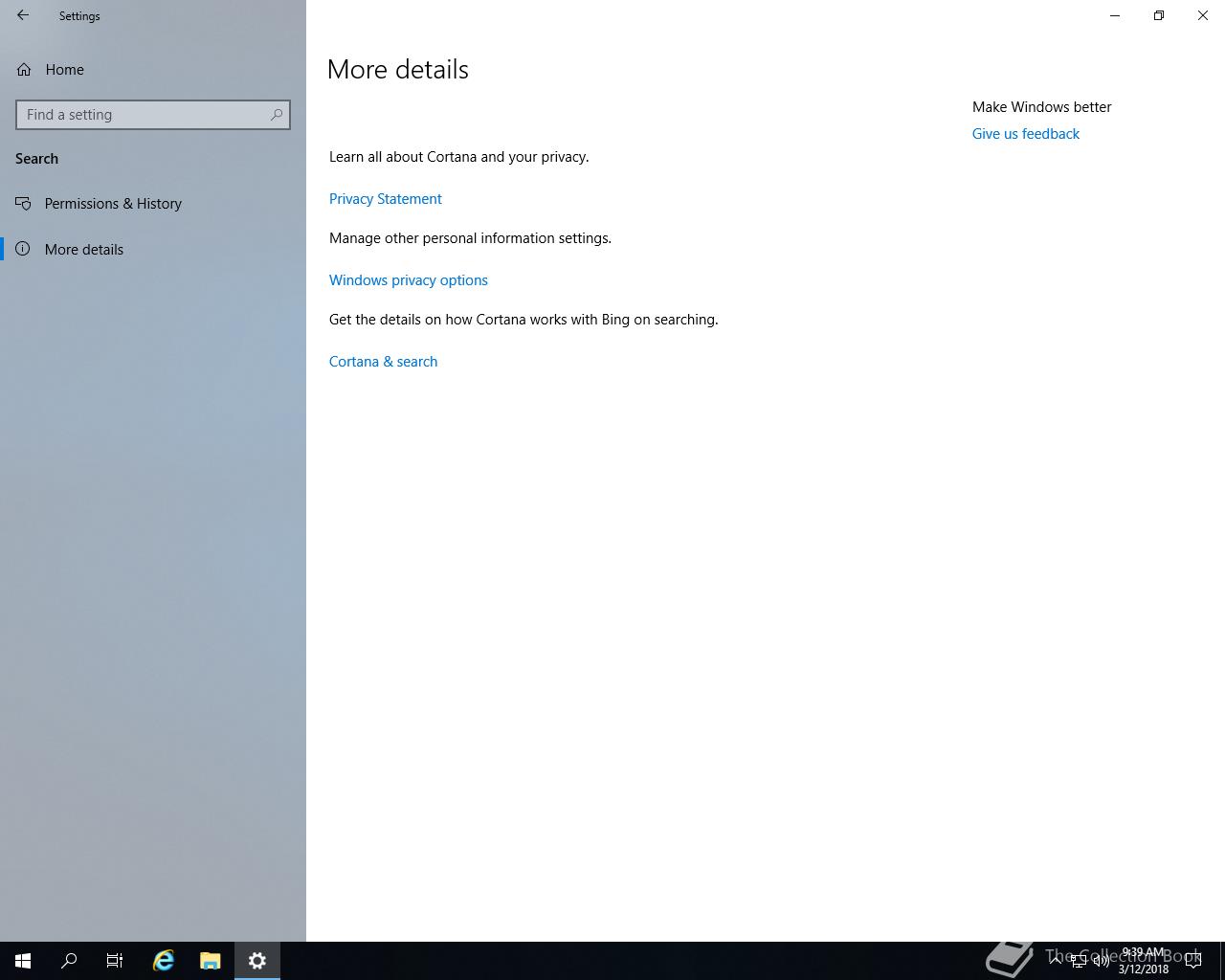Viewport: 1225px width, 980px height.
Task: Click the Find a setting search field
Action: pyautogui.click(x=153, y=115)
